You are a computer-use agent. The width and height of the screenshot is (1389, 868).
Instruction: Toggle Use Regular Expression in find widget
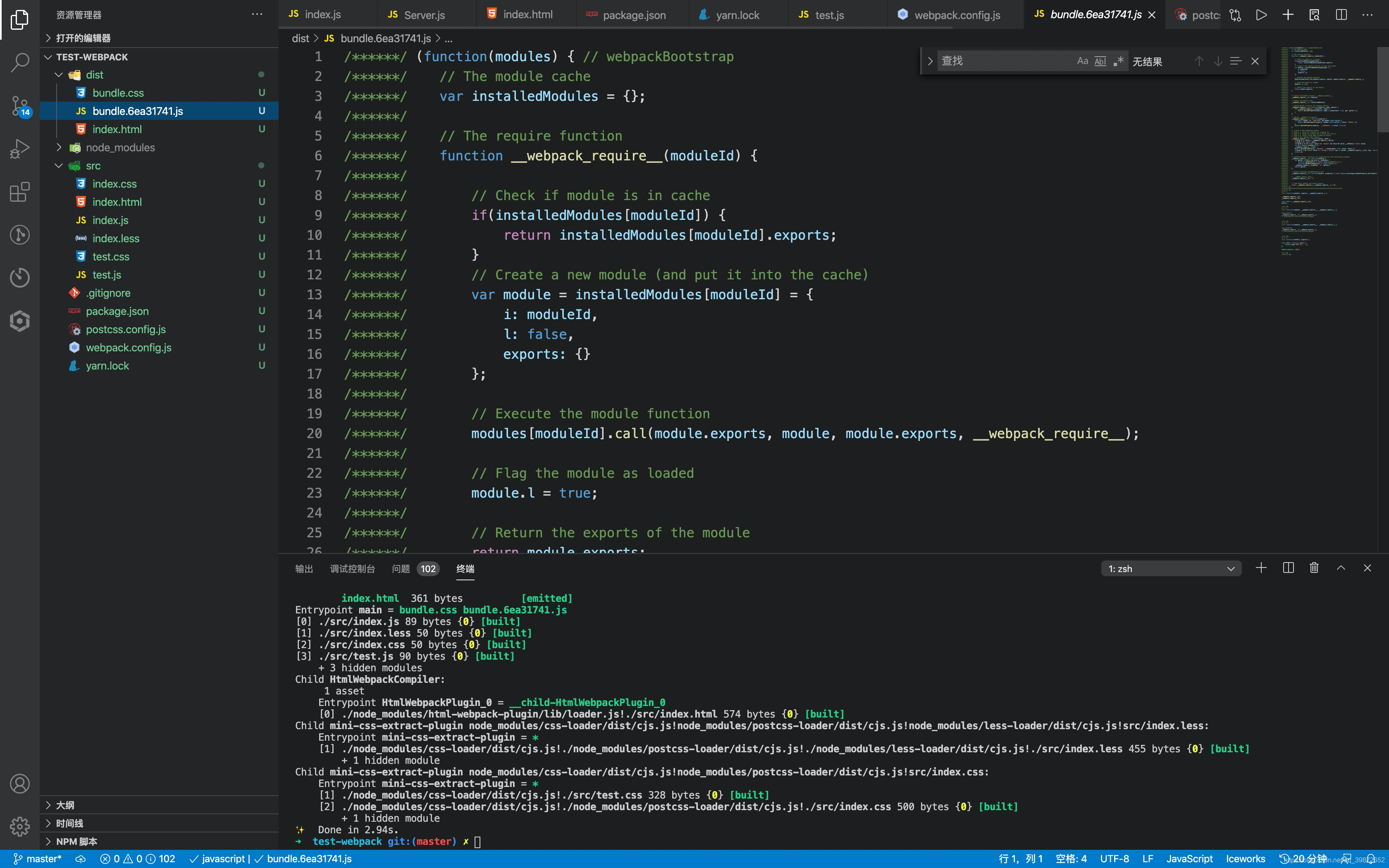coord(1118,61)
